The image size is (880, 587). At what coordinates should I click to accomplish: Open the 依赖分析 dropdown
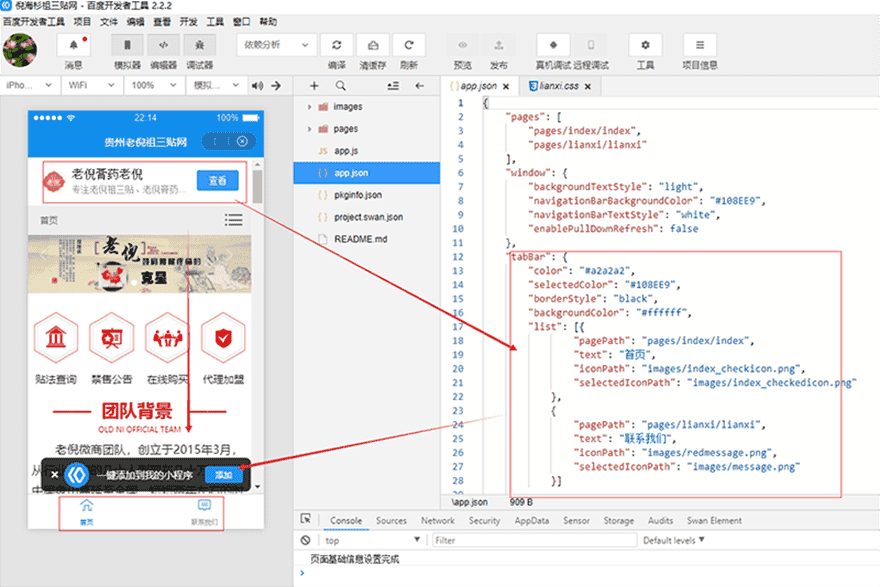pyautogui.click(x=277, y=45)
